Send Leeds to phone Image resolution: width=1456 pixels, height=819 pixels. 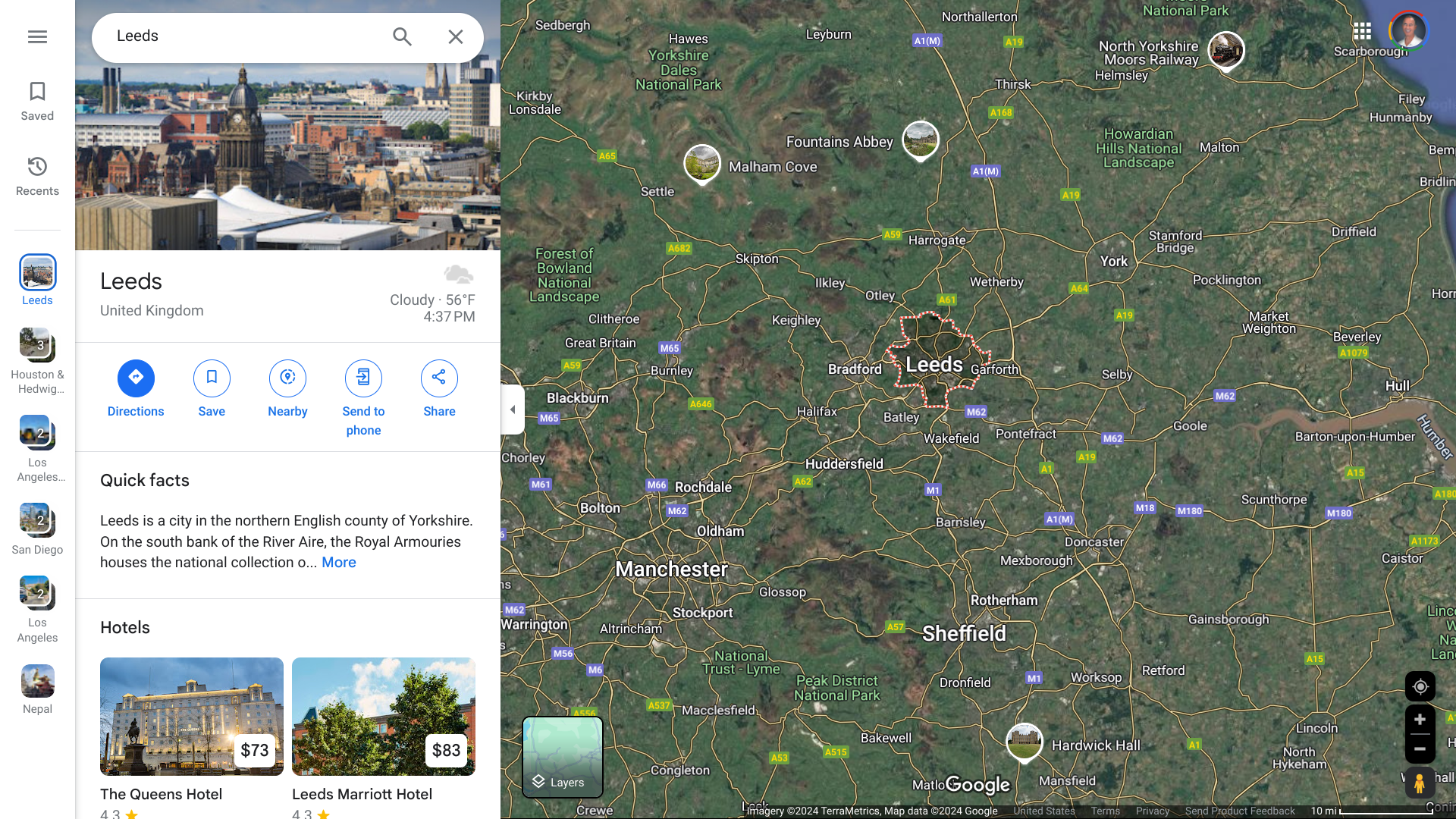[363, 399]
